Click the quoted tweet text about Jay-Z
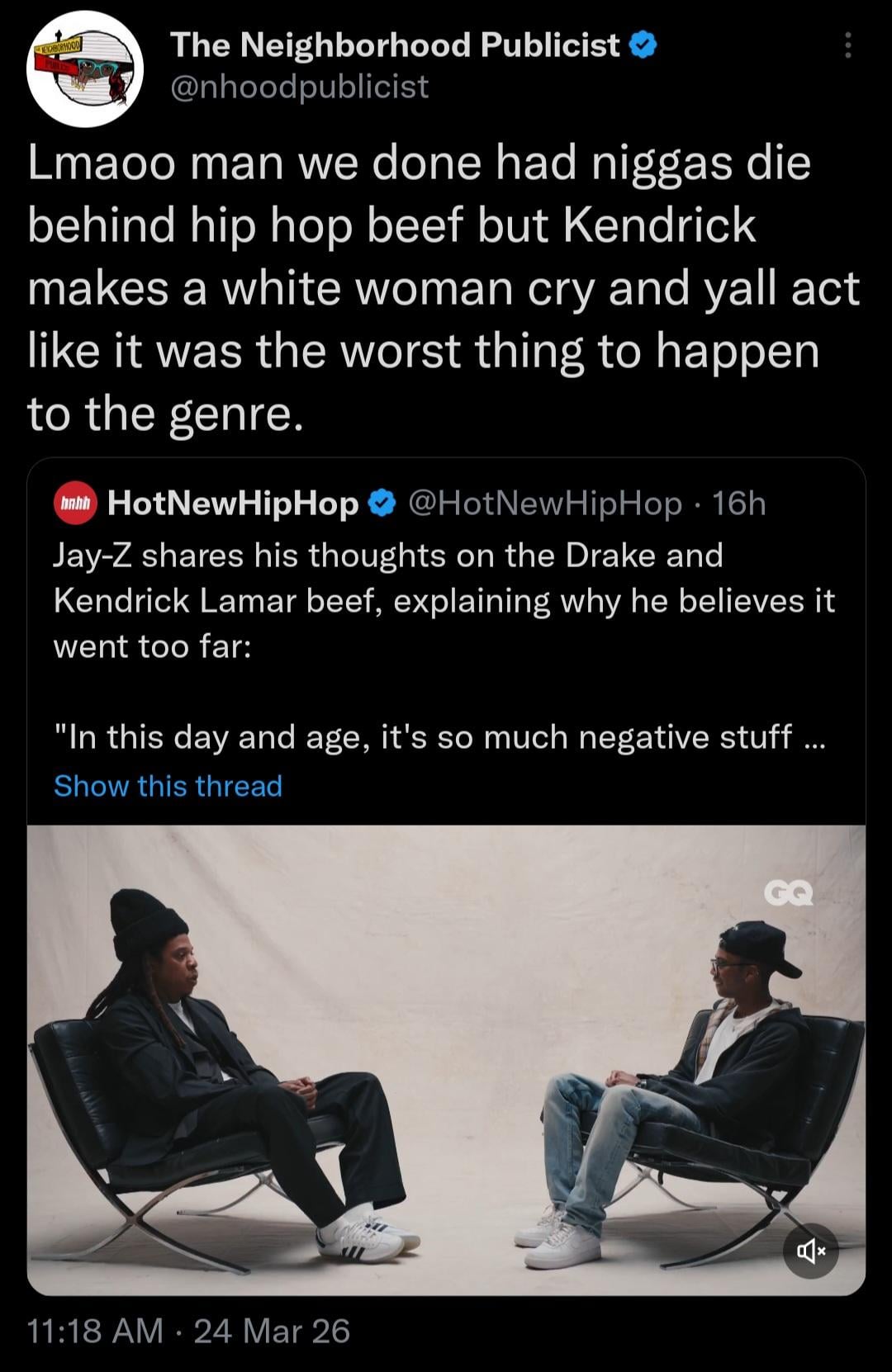The image size is (892, 1372). click(x=444, y=601)
